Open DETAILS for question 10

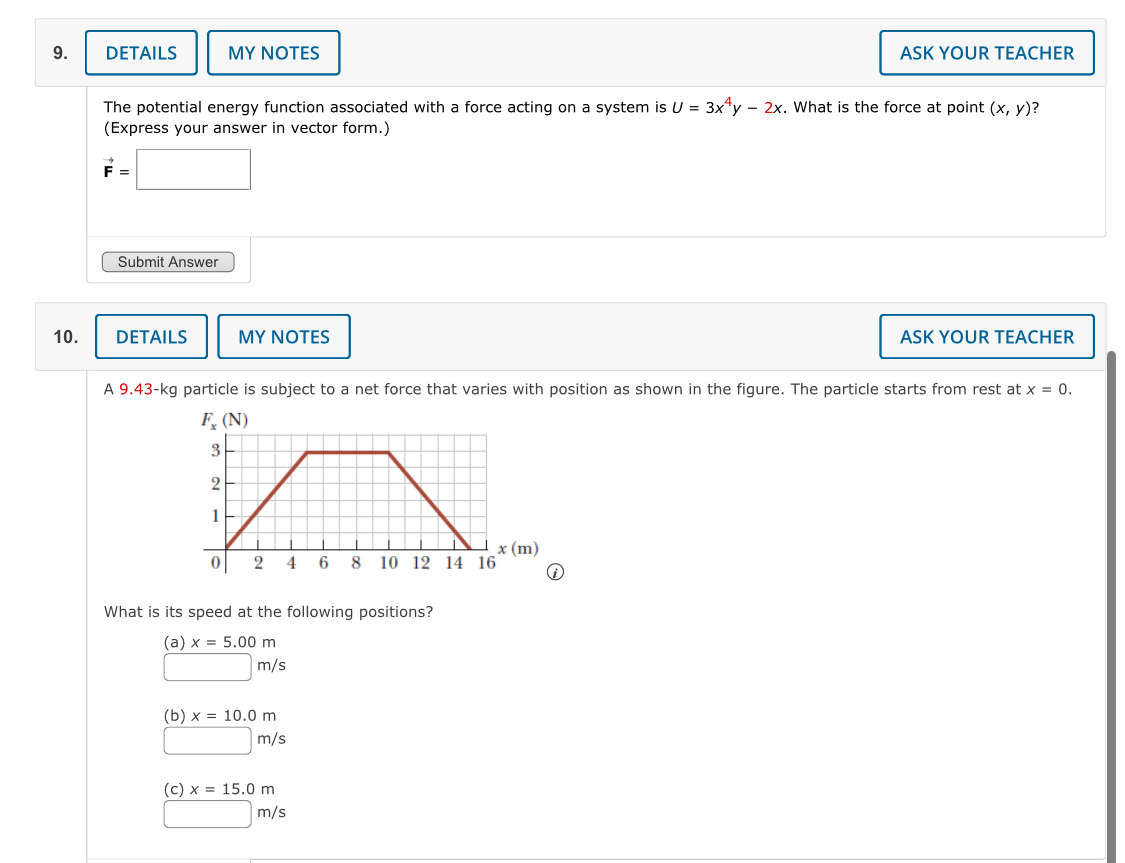pyautogui.click(x=151, y=336)
